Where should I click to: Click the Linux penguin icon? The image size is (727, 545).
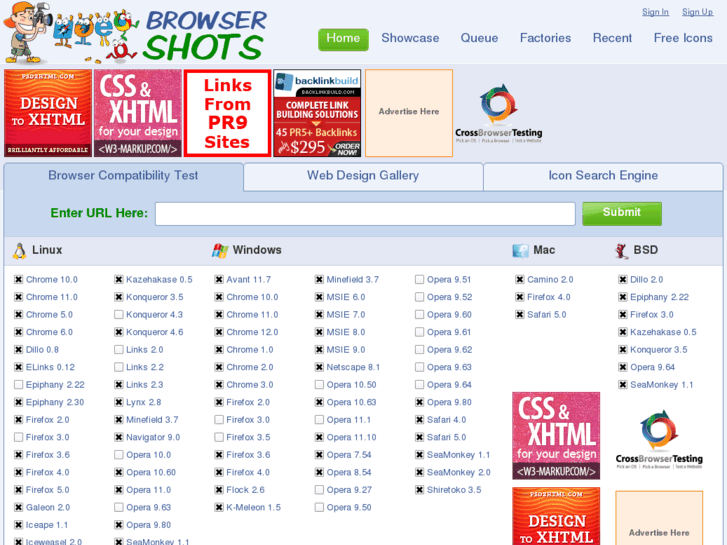pyautogui.click(x=19, y=250)
